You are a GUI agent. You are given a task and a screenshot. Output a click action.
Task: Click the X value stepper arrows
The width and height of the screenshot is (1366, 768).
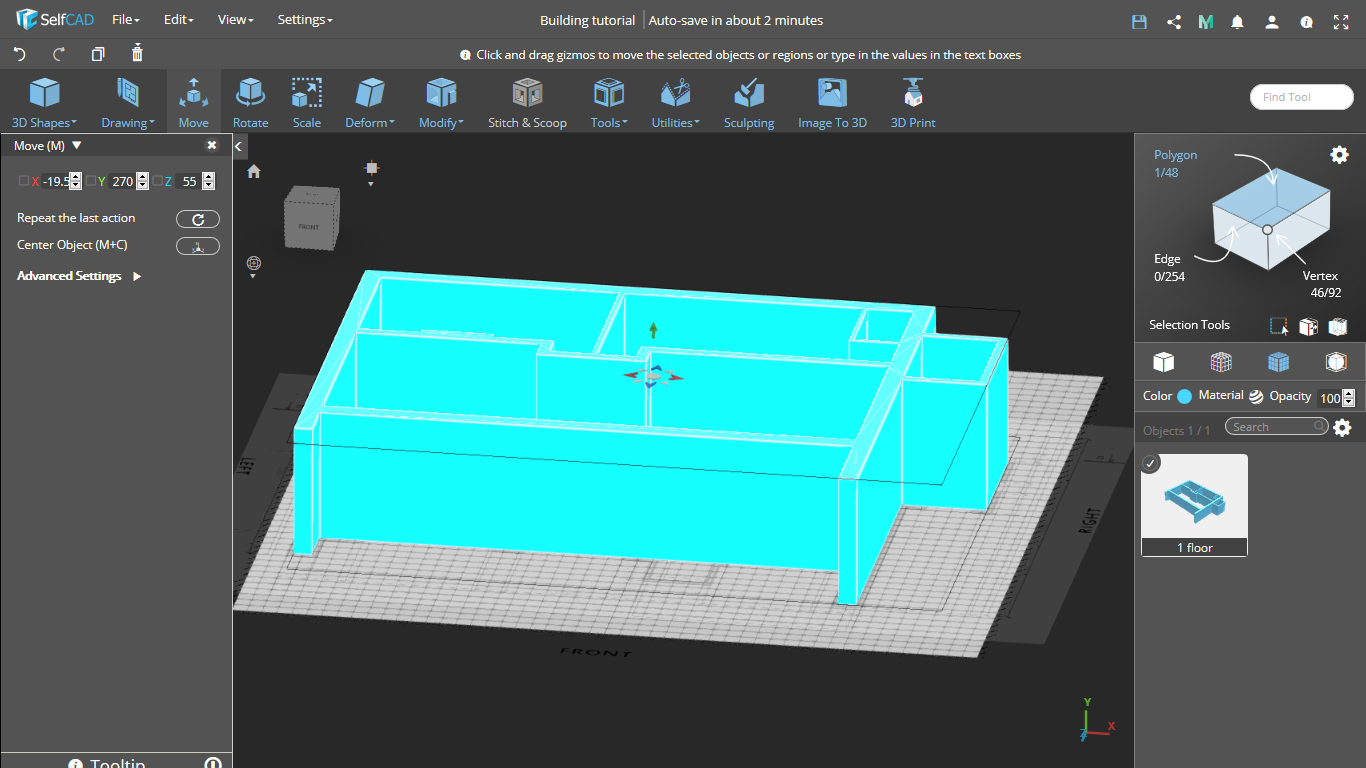pyautogui.click(x=76, y=181)
